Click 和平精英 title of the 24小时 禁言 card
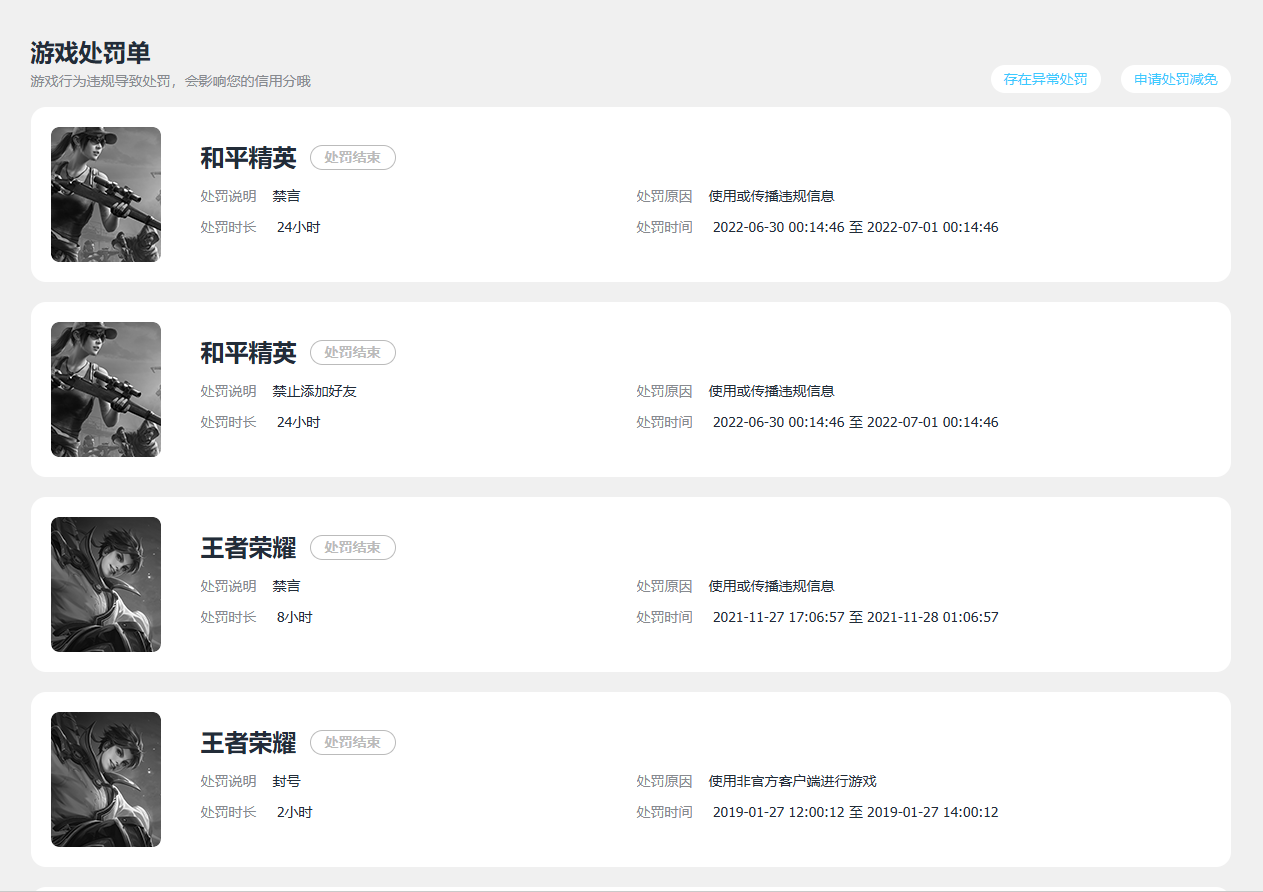The image size is (1263, 892). (249, 158)
